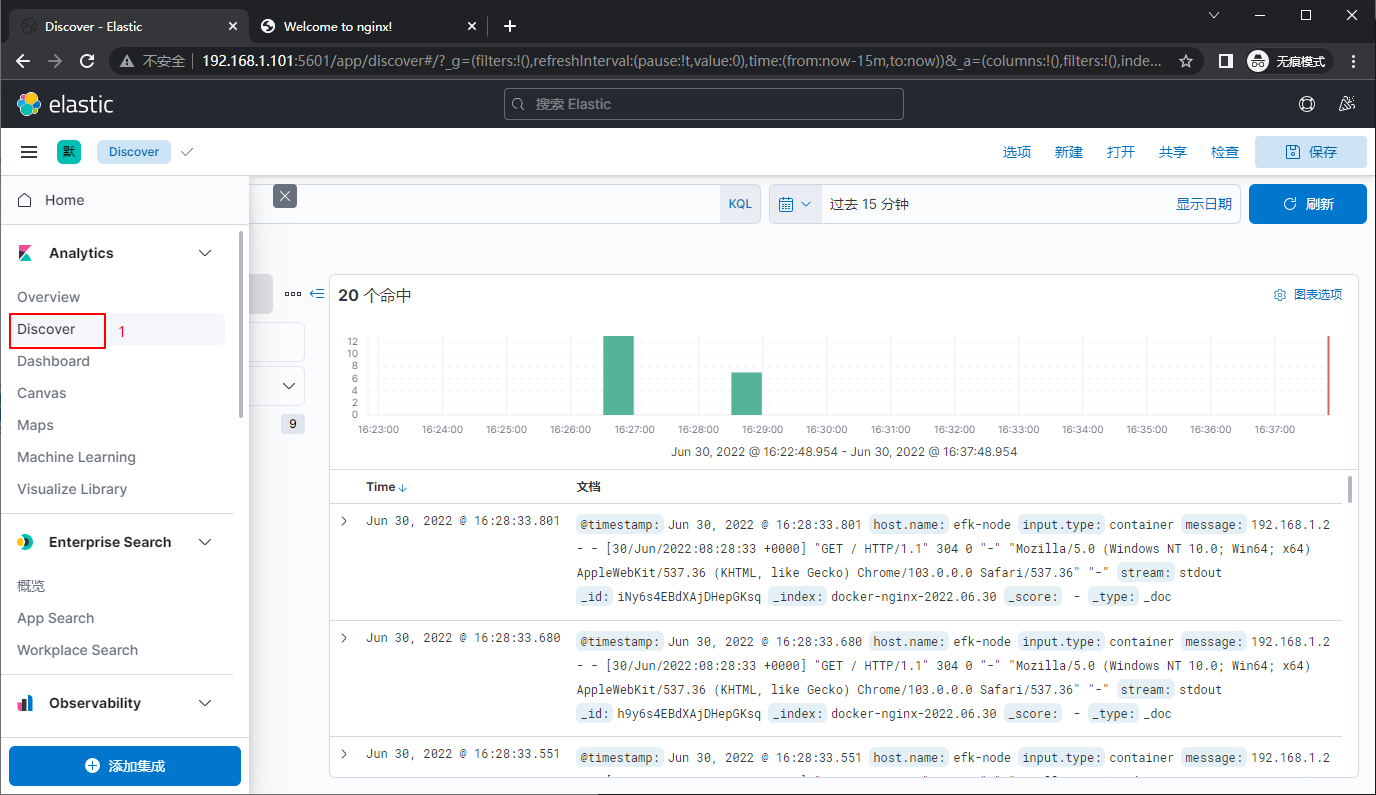This screenshot has width=1376, height=795.
Task: Open Overview in Analytics menu
Action: pyautogui.click(x=48, y=297)
